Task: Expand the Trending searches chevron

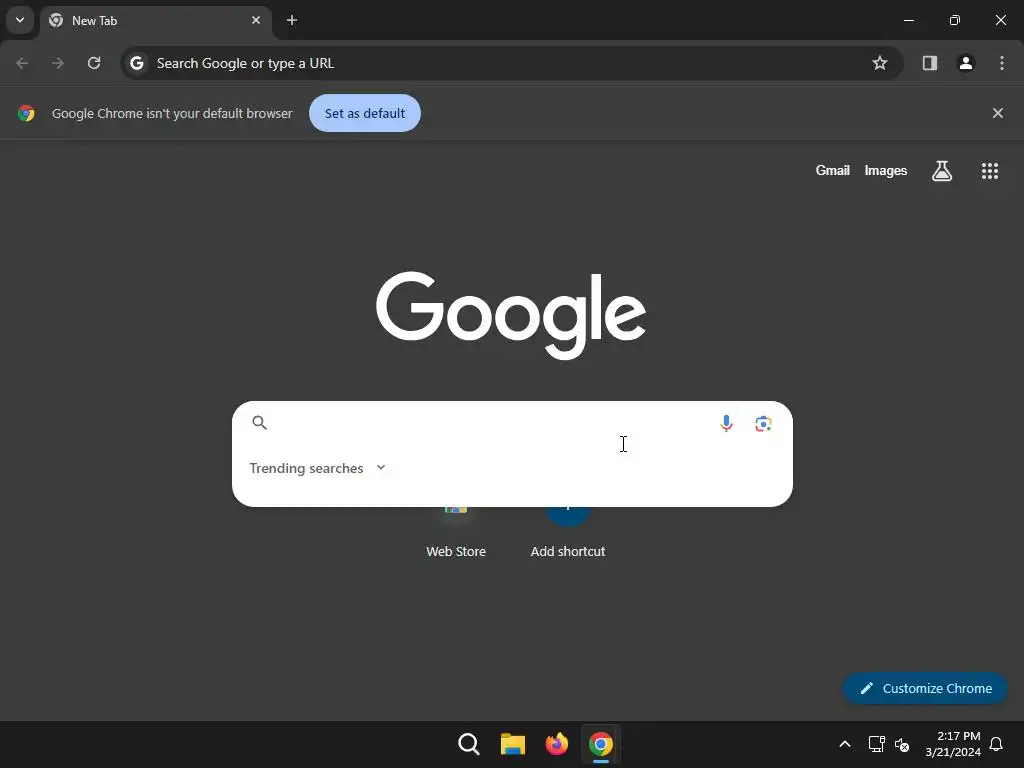Action: 381,468
